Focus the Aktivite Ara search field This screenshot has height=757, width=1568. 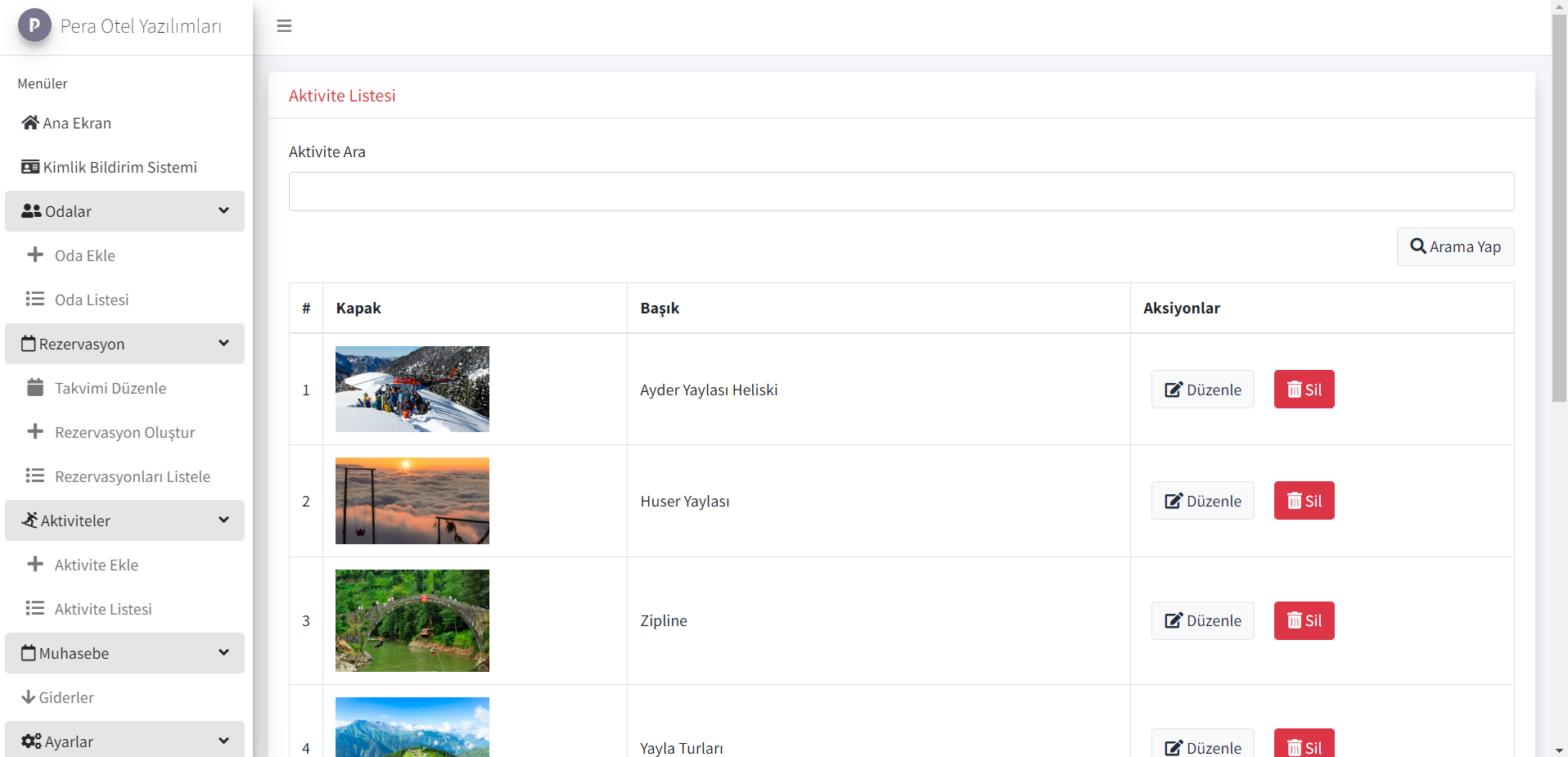[901, 192]
